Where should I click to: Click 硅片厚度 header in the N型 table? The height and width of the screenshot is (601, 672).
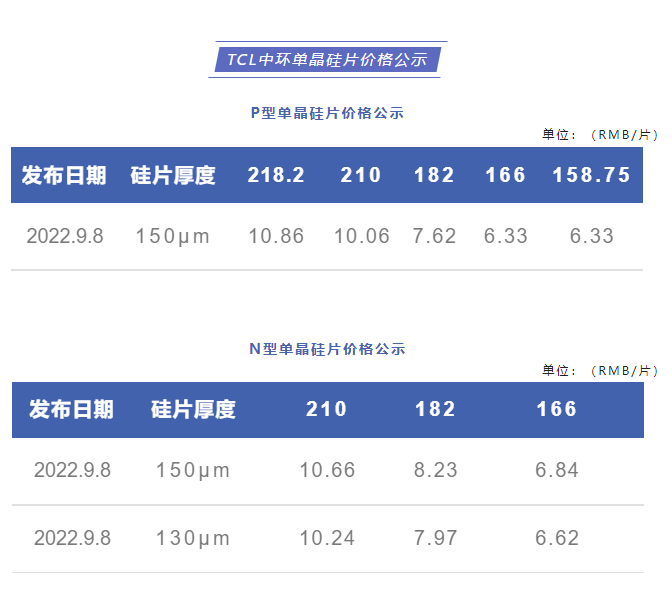(x=193, y=409)
